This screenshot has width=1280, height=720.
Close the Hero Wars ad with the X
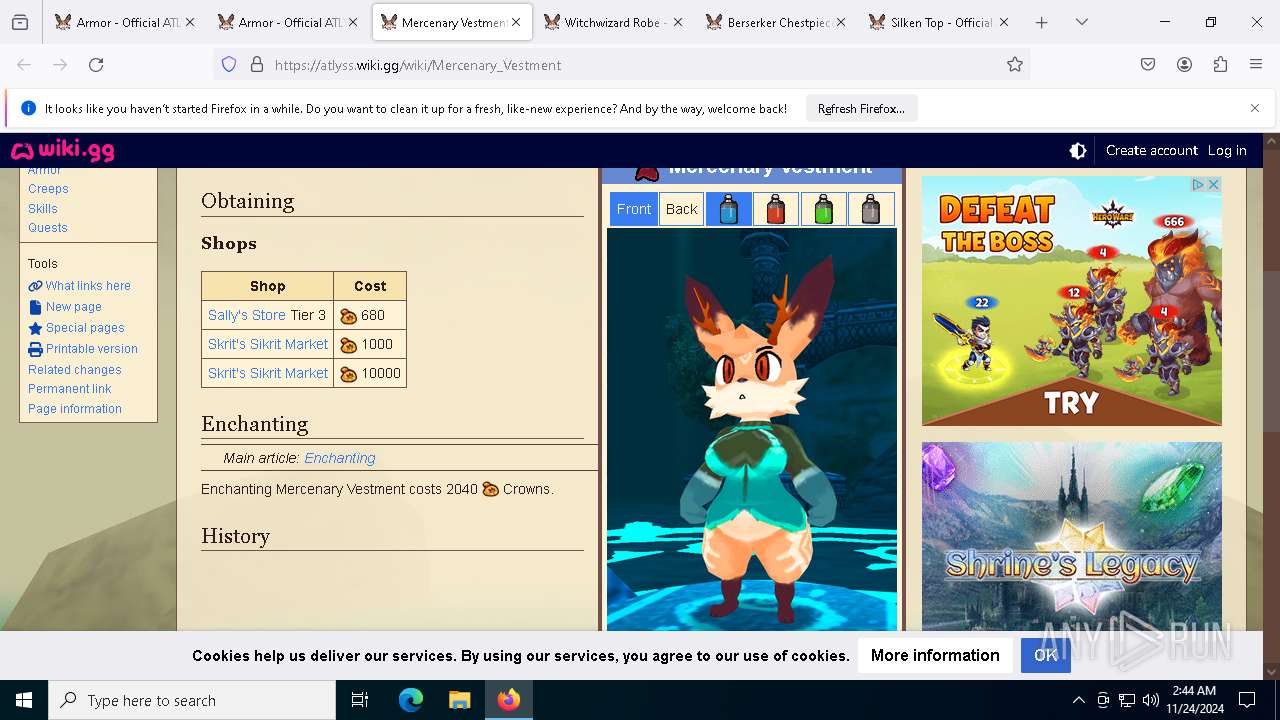coord(1213,185)
